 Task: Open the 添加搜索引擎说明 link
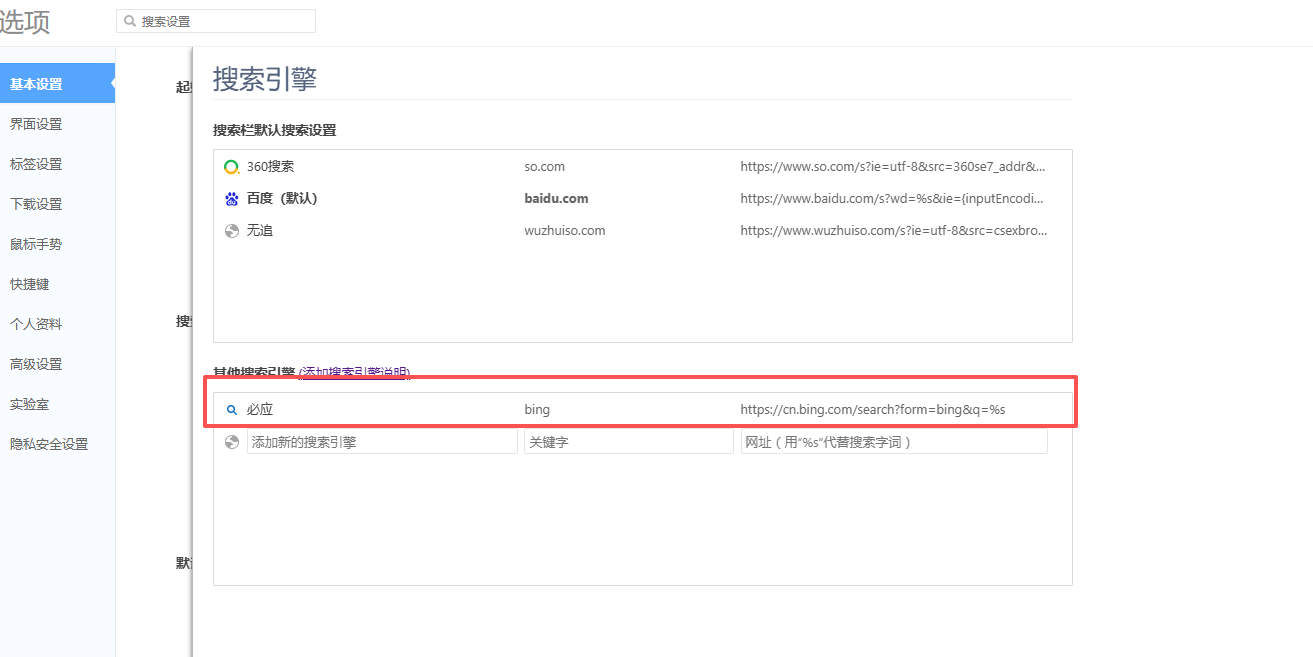(x=354, y=373)
